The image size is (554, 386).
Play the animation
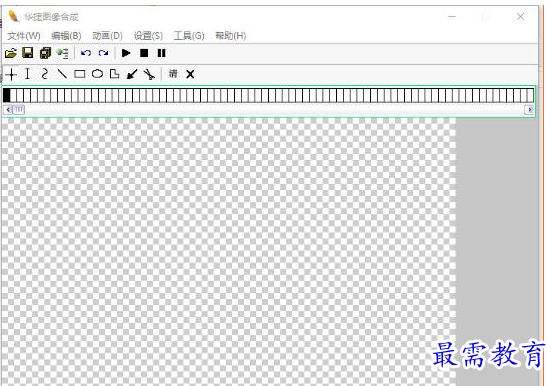pos(126,53)
